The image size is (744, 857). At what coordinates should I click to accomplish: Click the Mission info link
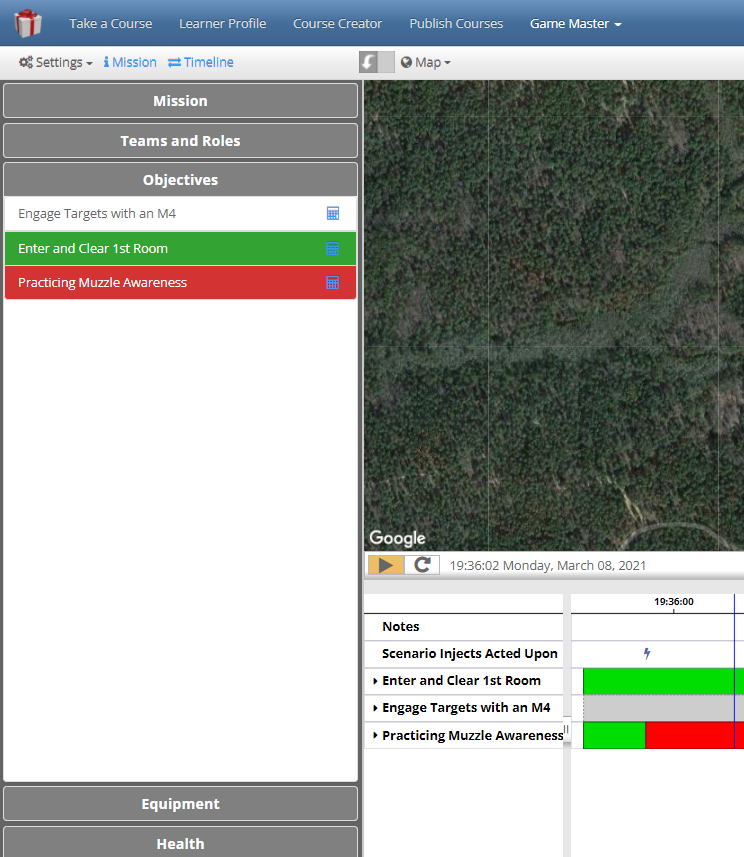click(x=130, y=62)
